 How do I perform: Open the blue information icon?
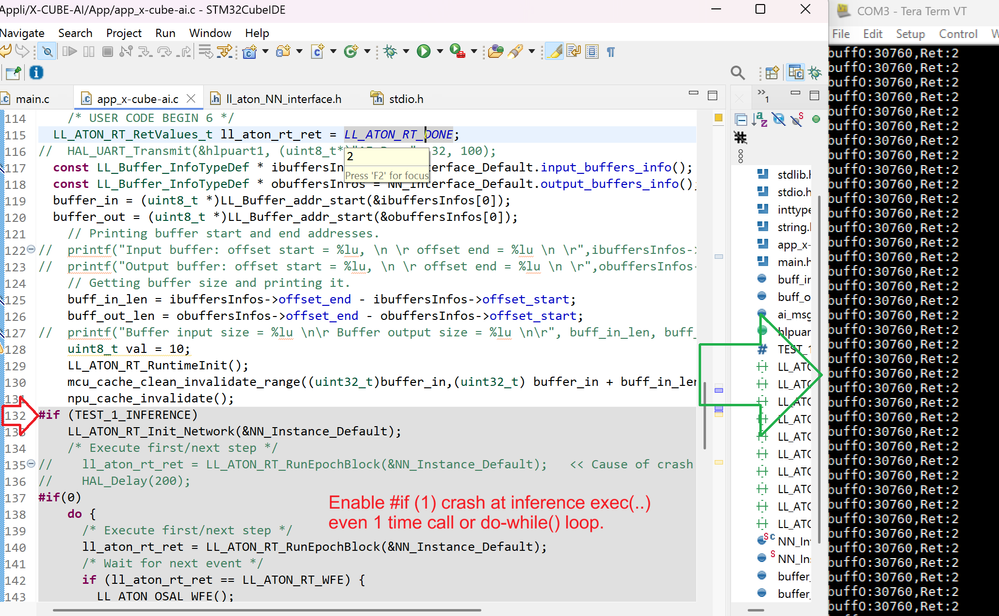click(x=36, y=73)
